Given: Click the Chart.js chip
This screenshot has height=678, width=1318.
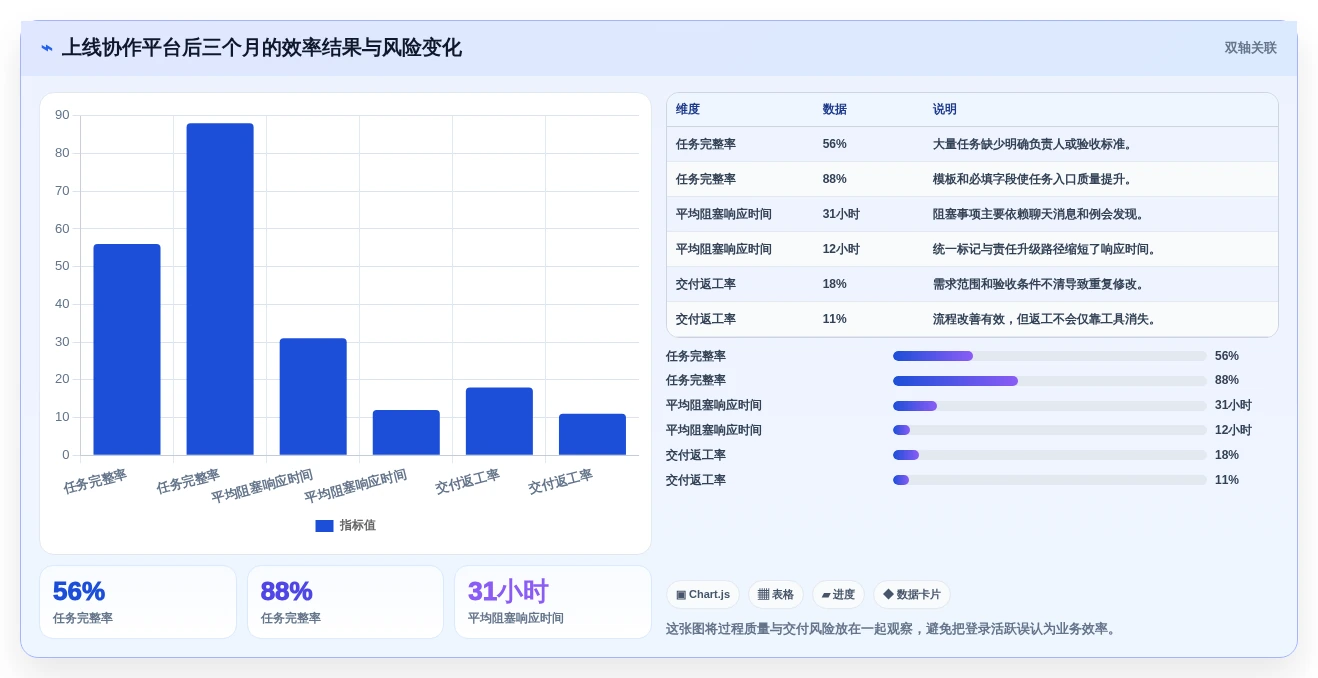Looking at the screenshot, I should 703,595.
